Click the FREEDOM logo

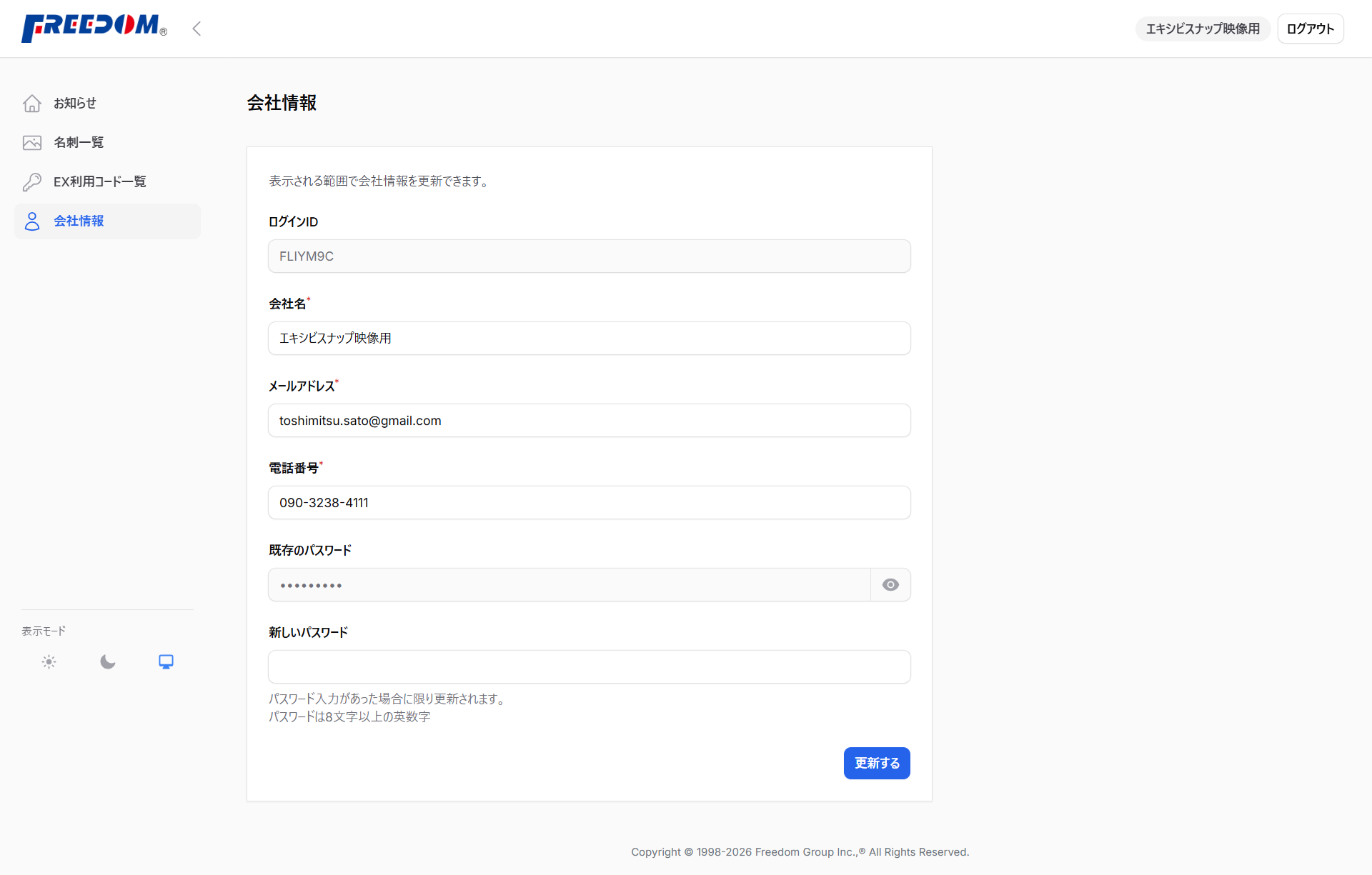(x=94, y=28)
